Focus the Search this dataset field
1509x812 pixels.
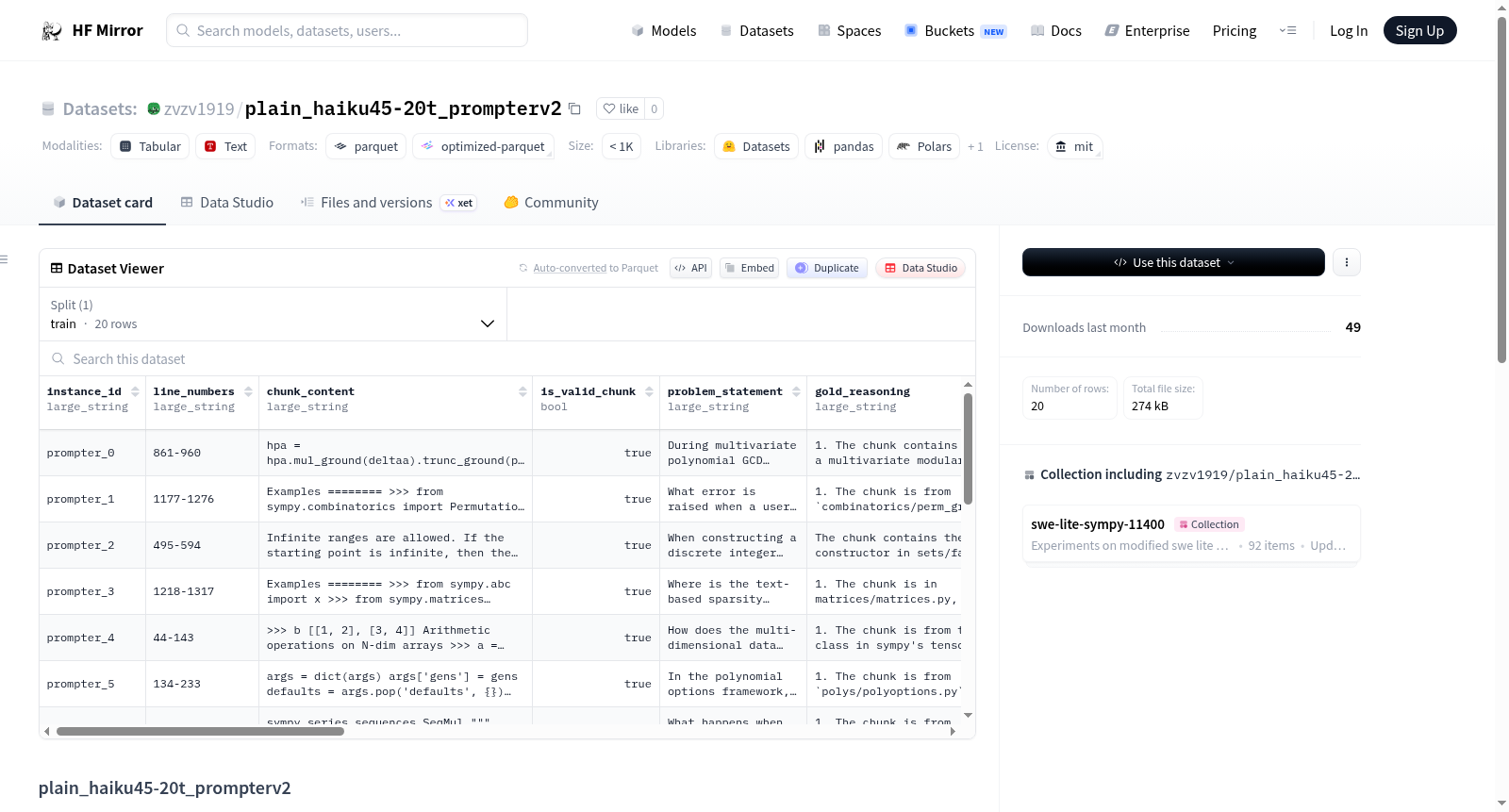[x=507, y=359]
